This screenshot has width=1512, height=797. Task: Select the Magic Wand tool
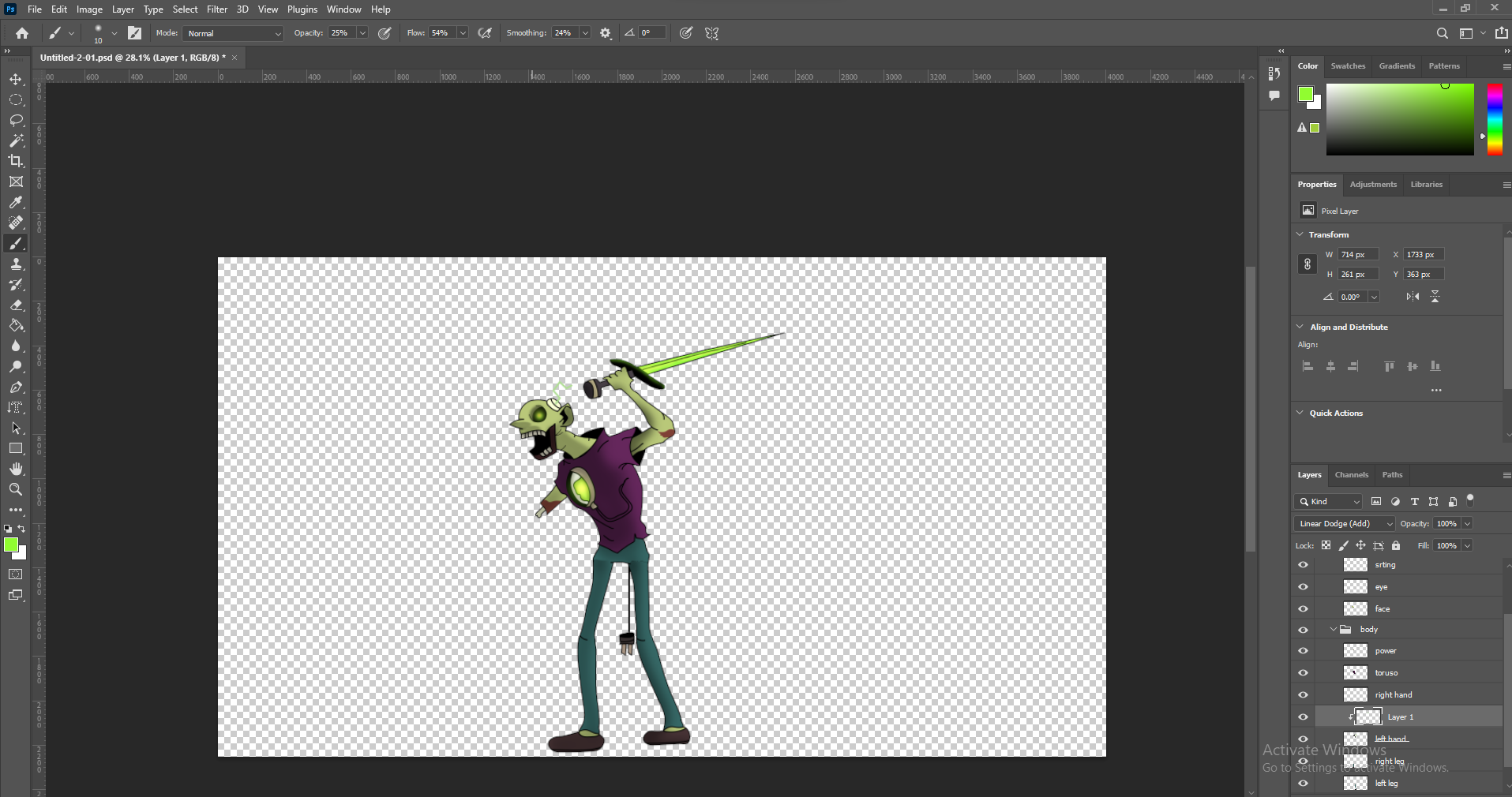tap(16, 140)
